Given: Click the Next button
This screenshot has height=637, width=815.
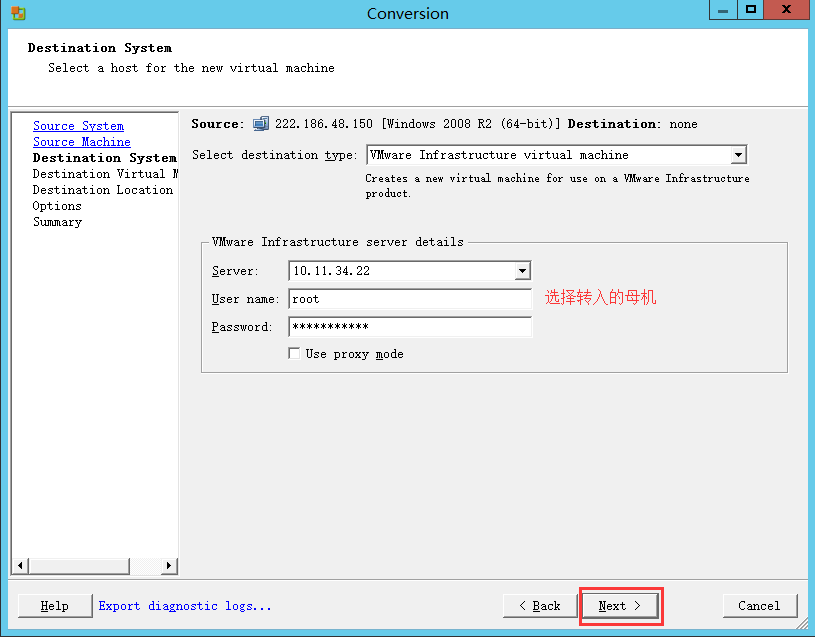Looking at the screenshot, I should click(x=620, y=606).
